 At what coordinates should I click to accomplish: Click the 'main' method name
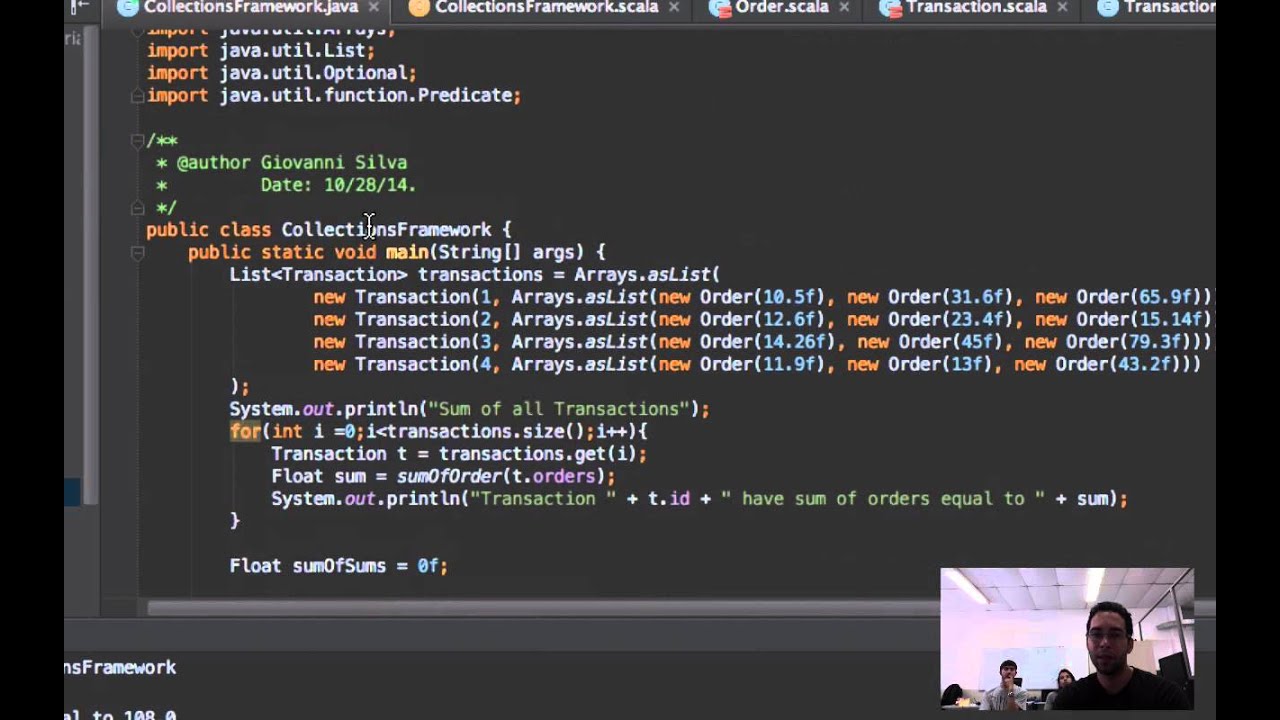point(407,252)
